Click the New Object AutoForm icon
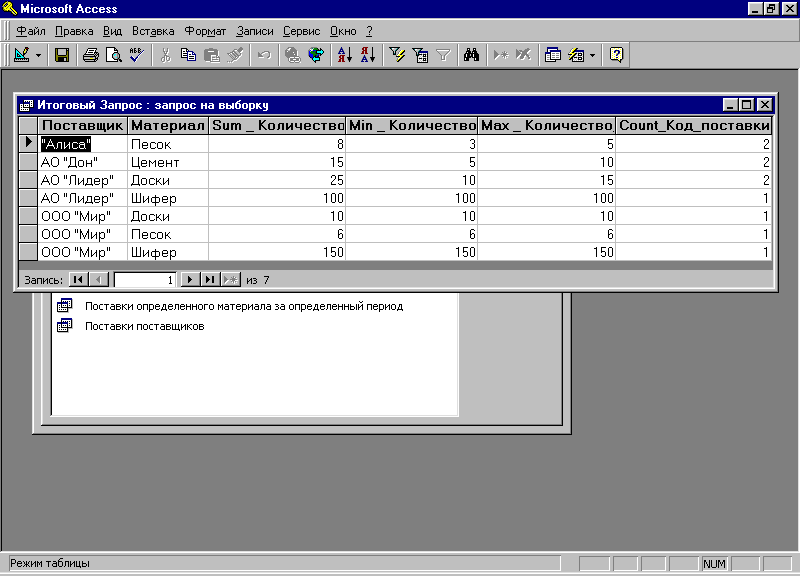The width and height of the screenshot is (800, 576). coord(576,55)
